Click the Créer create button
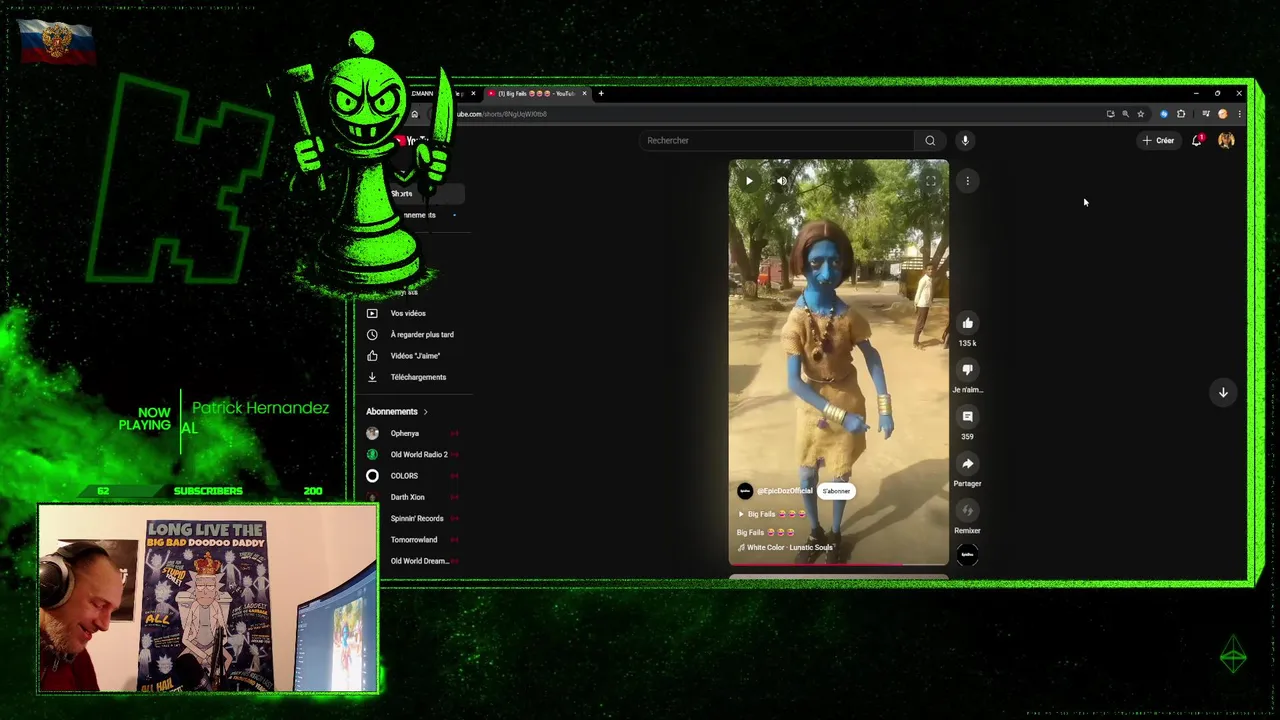 1158,140
